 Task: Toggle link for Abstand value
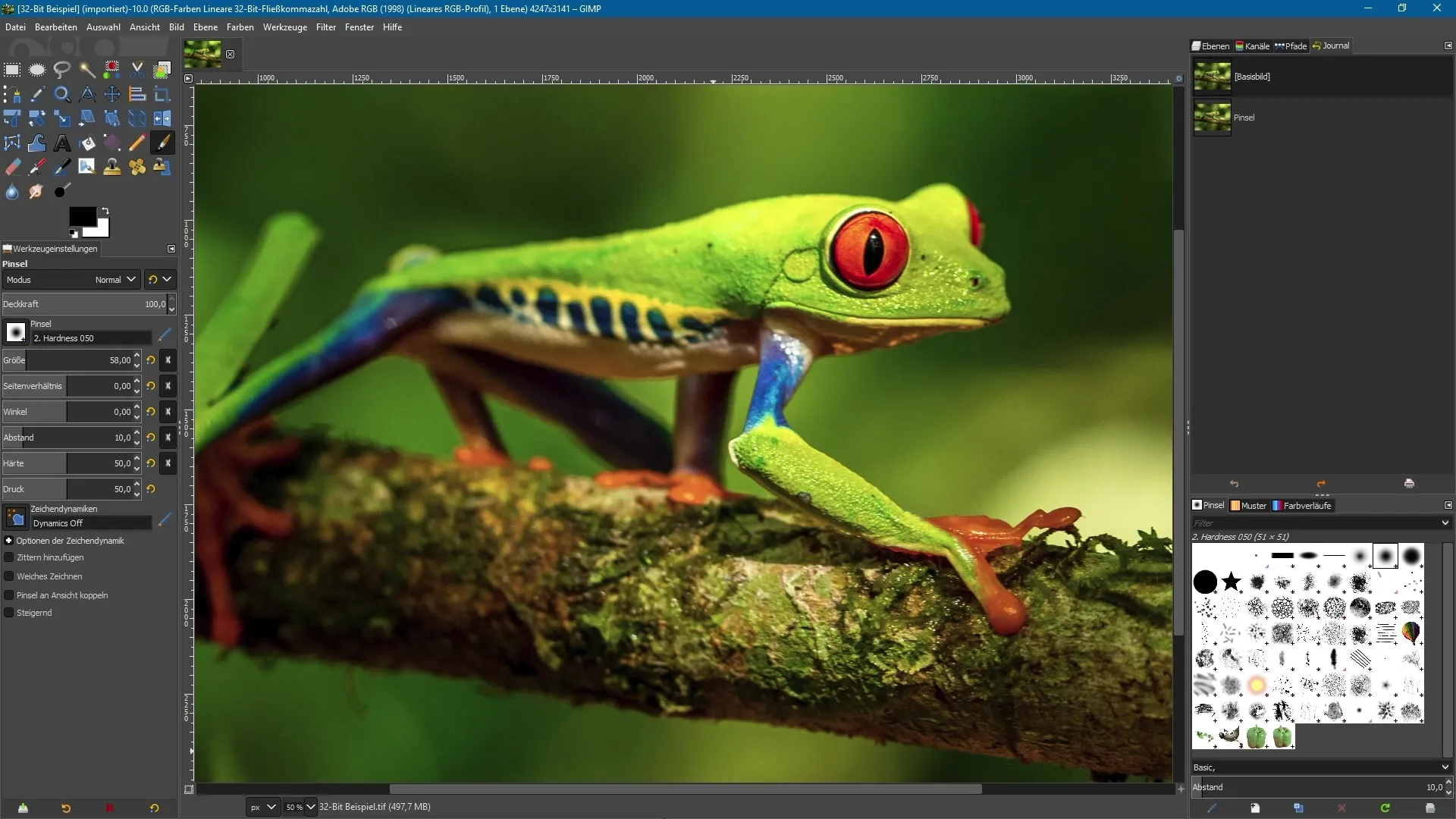(168, 438)
